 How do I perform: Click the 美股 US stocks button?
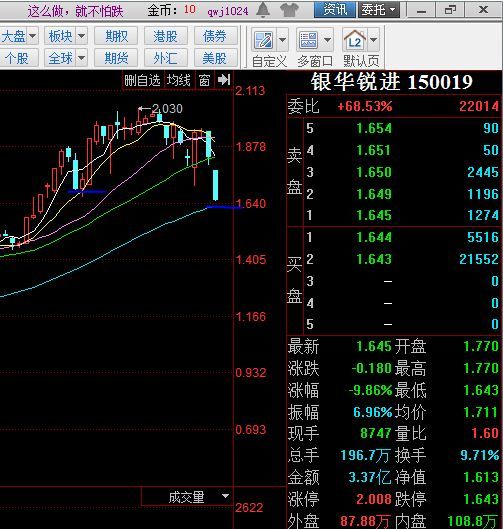pos(215,58)
